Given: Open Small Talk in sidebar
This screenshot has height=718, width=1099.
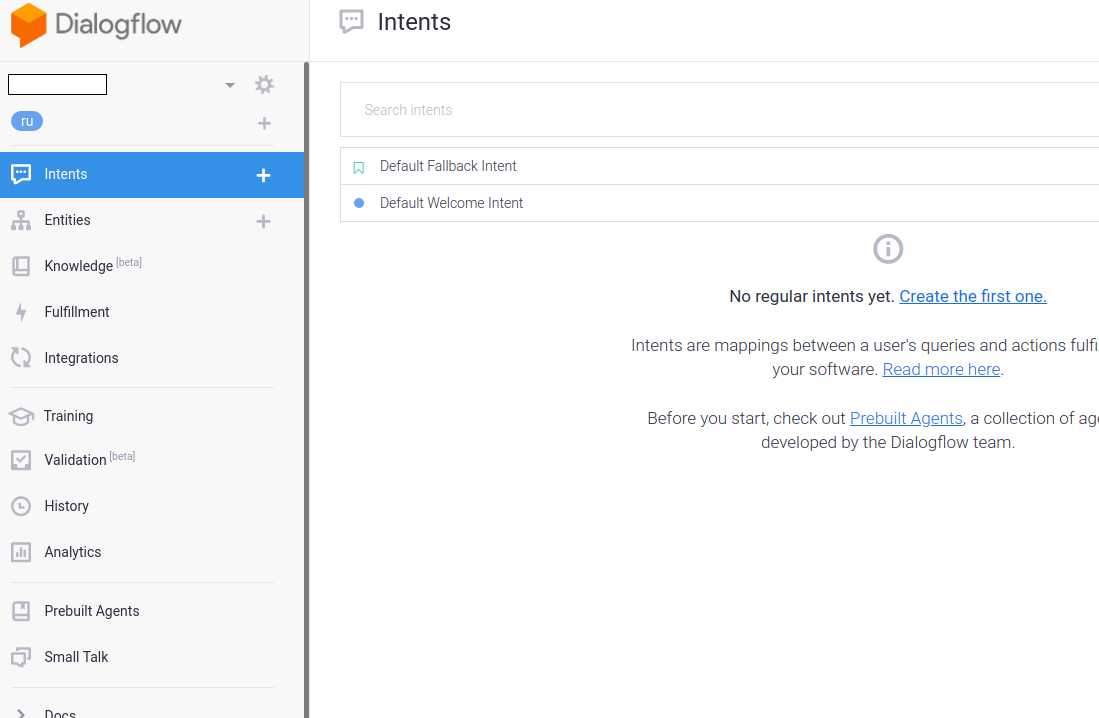Looking at the screenshot, I should tap(76, 657).
